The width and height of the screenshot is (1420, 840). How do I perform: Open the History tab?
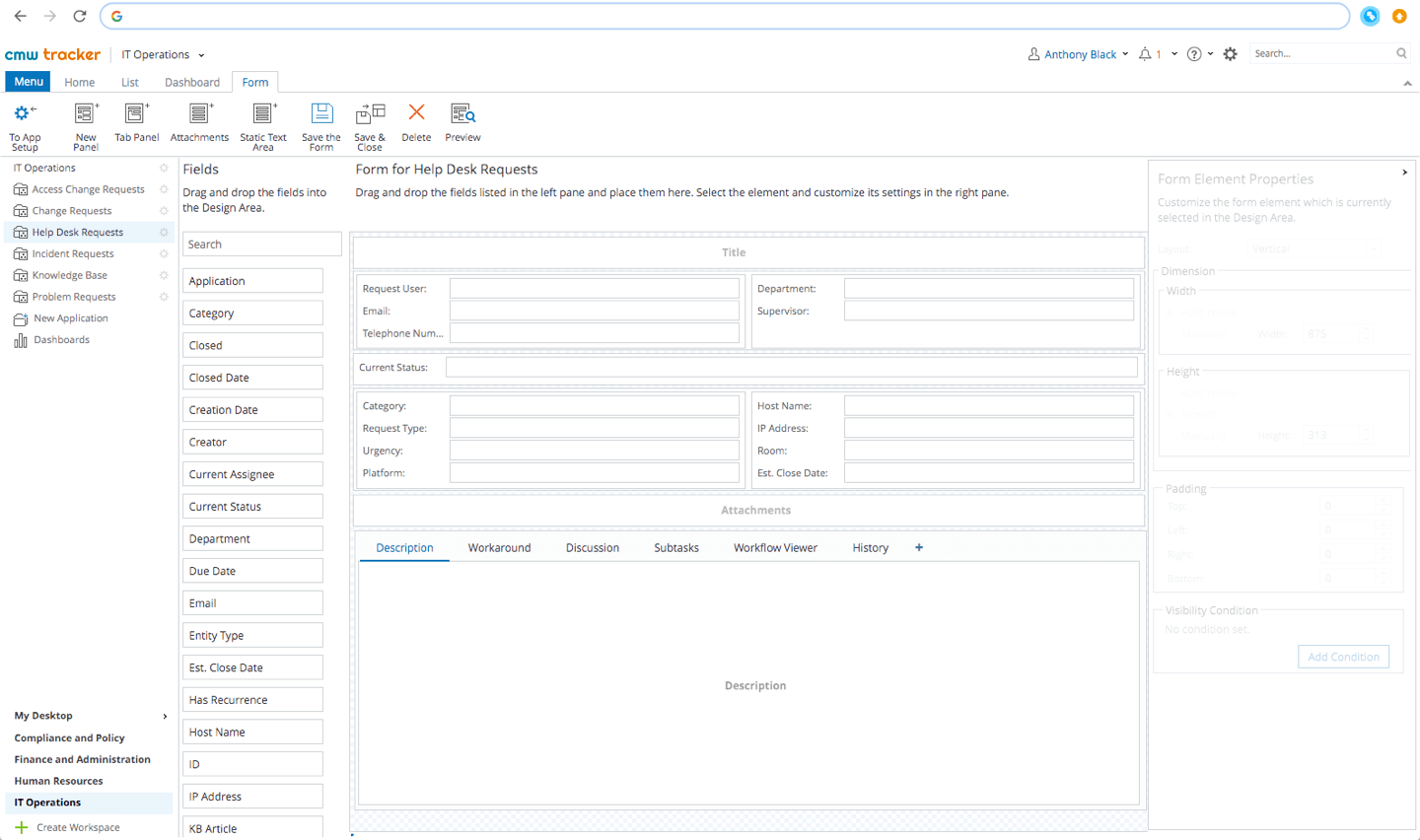[x=871, y=548]
